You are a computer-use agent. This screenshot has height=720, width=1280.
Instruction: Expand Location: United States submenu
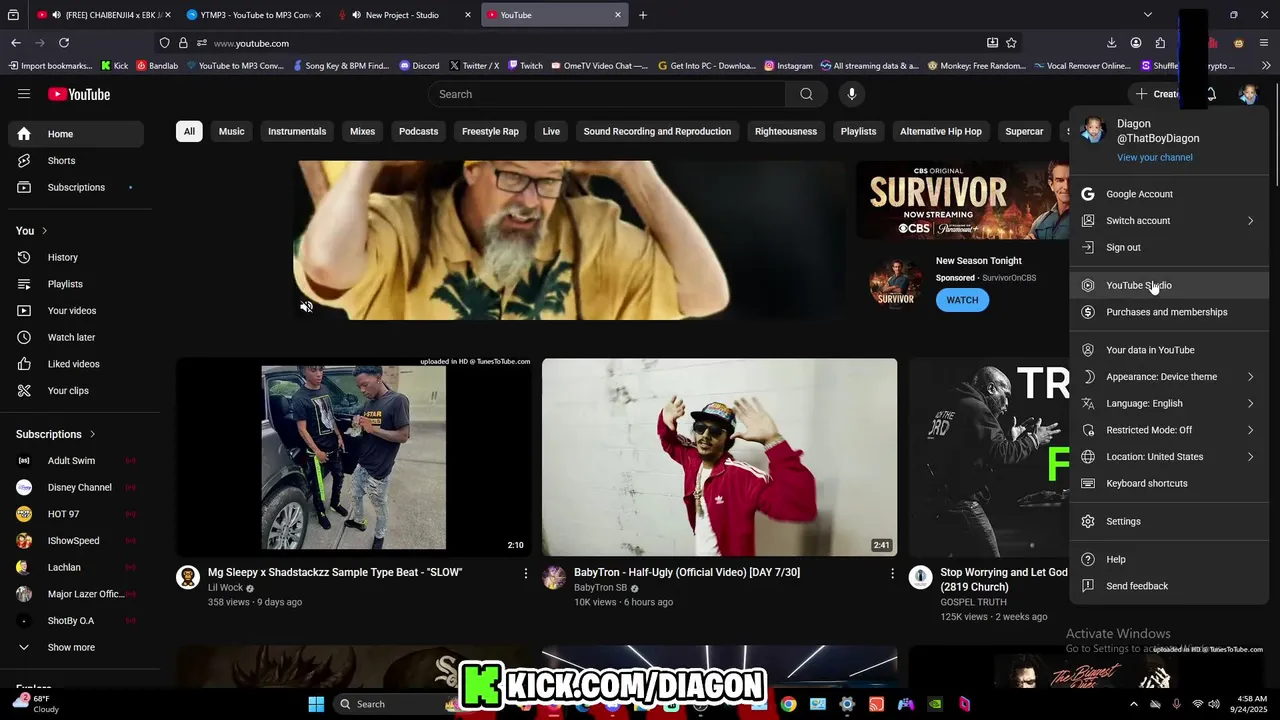[1169, 457]
